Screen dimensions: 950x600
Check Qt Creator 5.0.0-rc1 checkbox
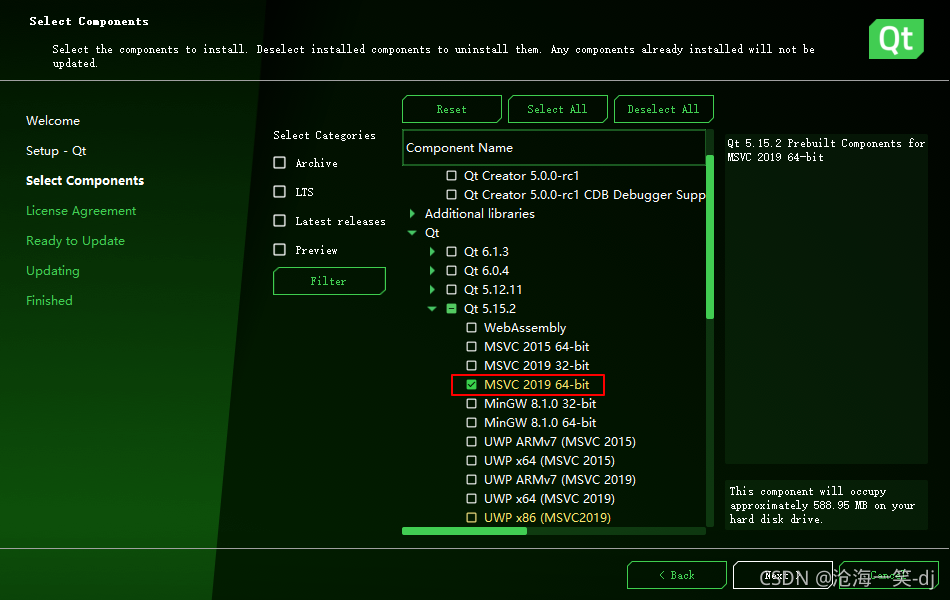coord(451,176)
